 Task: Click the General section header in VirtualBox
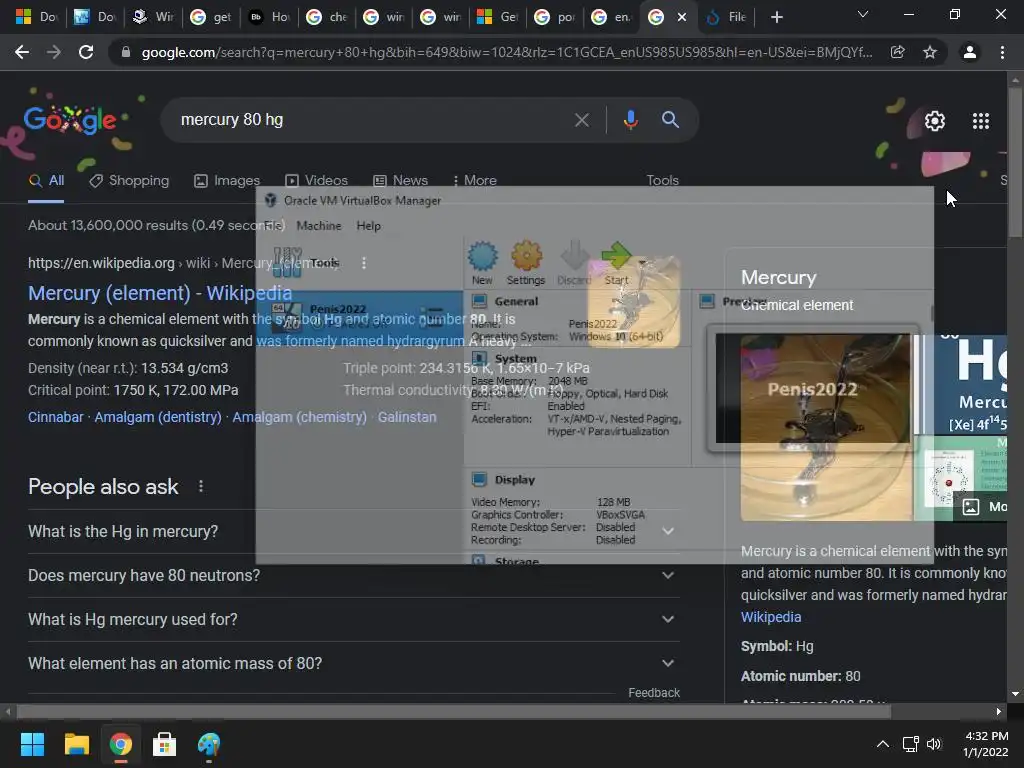[x=516, y=302]
